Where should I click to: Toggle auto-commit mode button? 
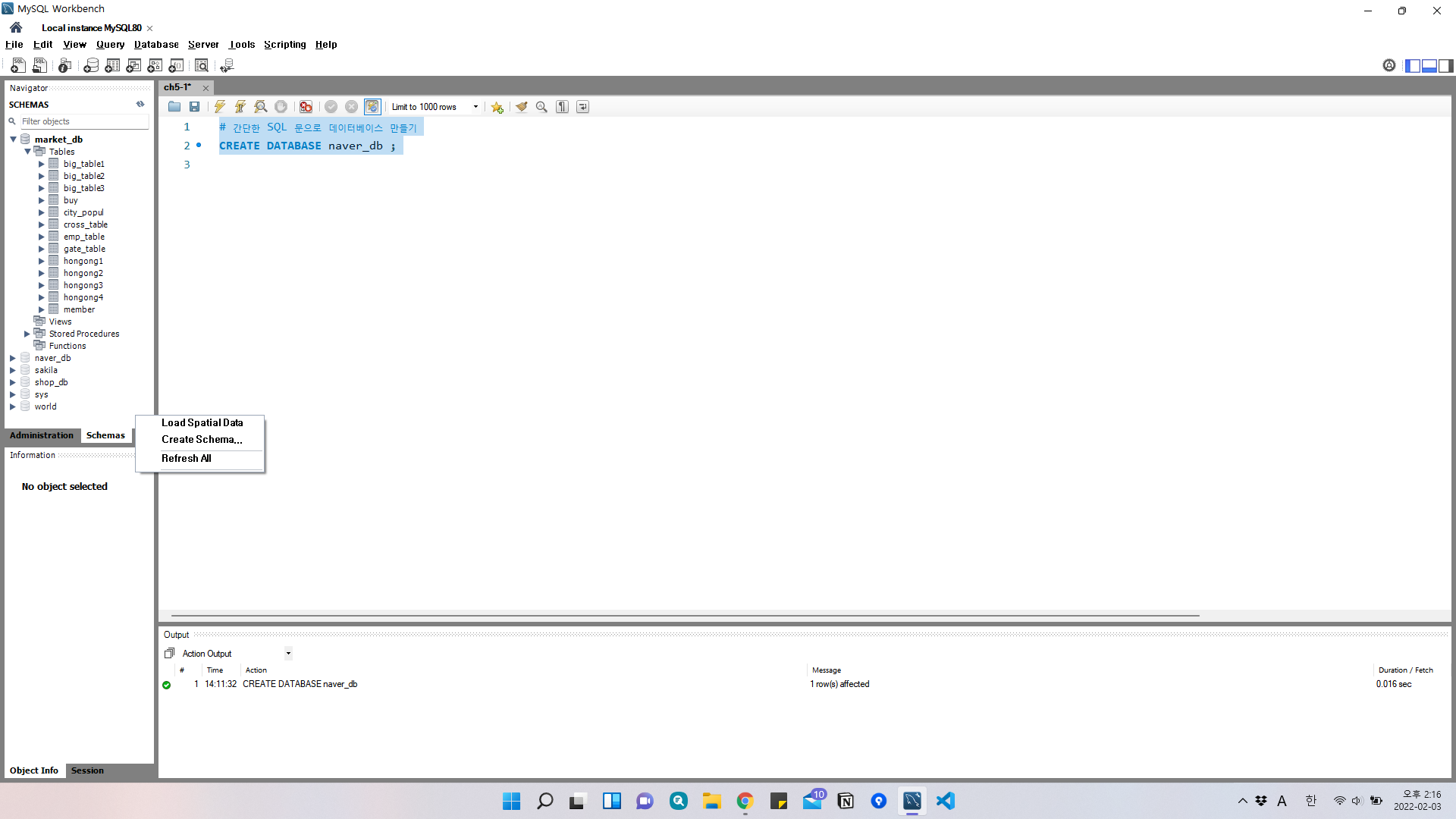(372, 107)
